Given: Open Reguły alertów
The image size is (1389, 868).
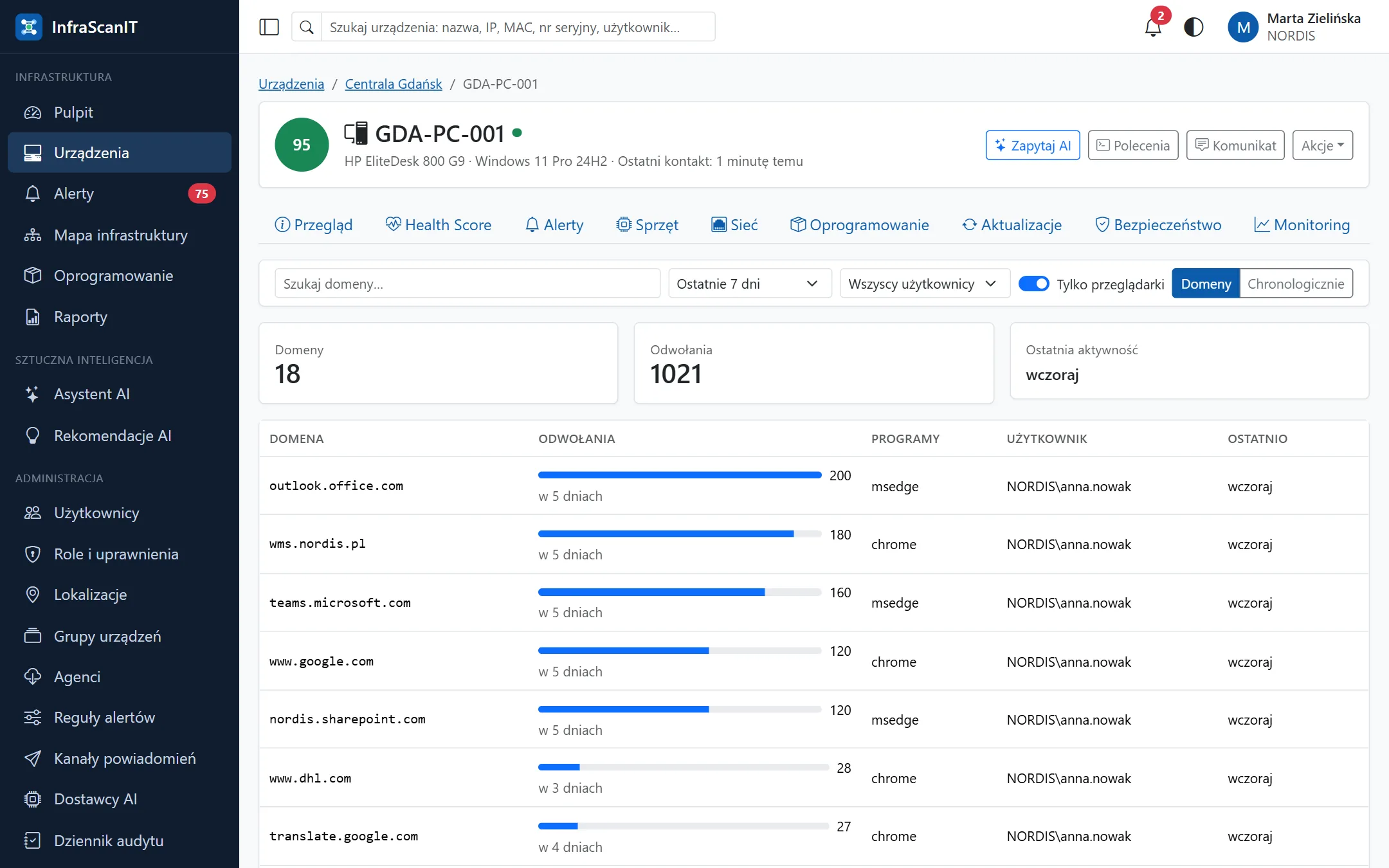Looking at the screenshot, I should pyautogui.click(x=120, y=718).
